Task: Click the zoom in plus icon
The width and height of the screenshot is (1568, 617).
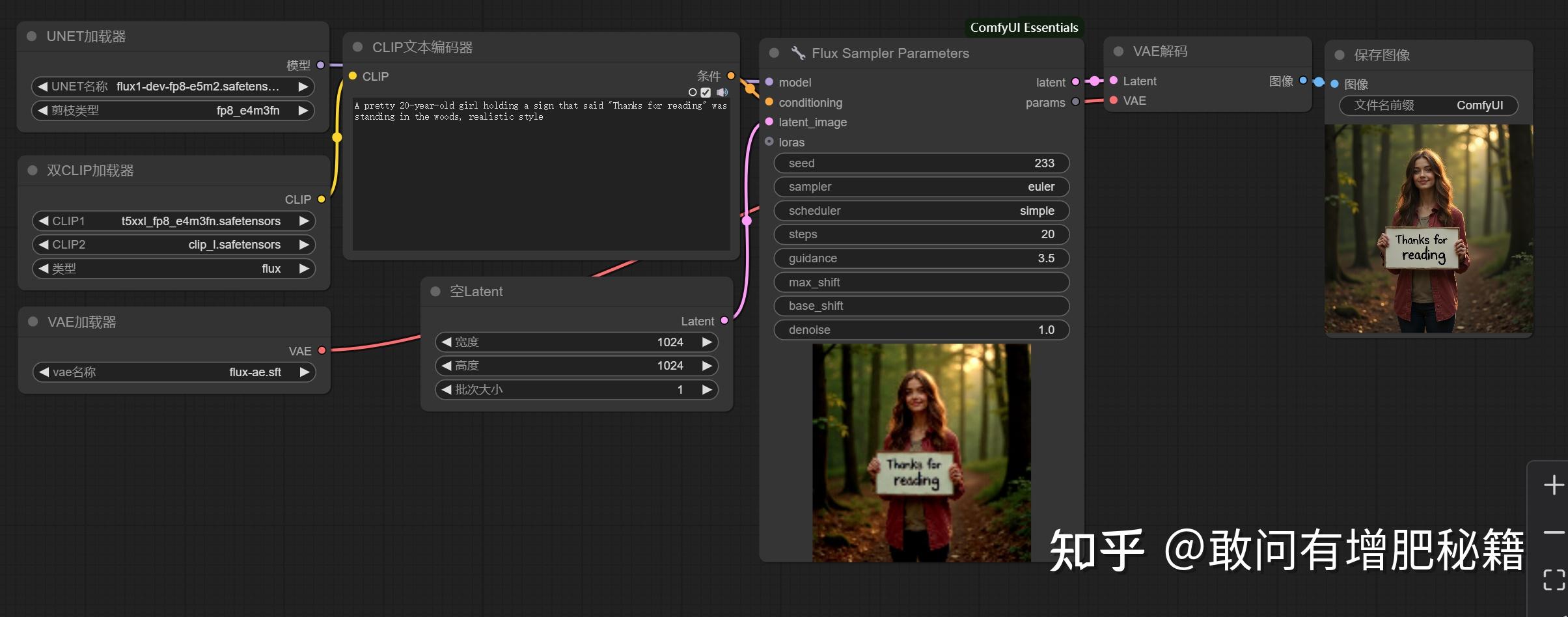Action: pos(1554,485)
